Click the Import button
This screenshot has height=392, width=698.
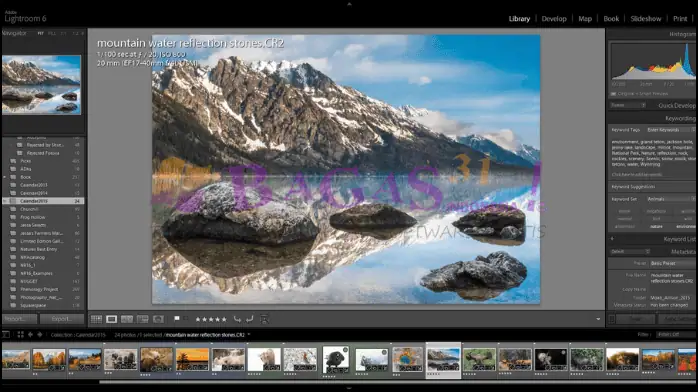coord(20,319)
